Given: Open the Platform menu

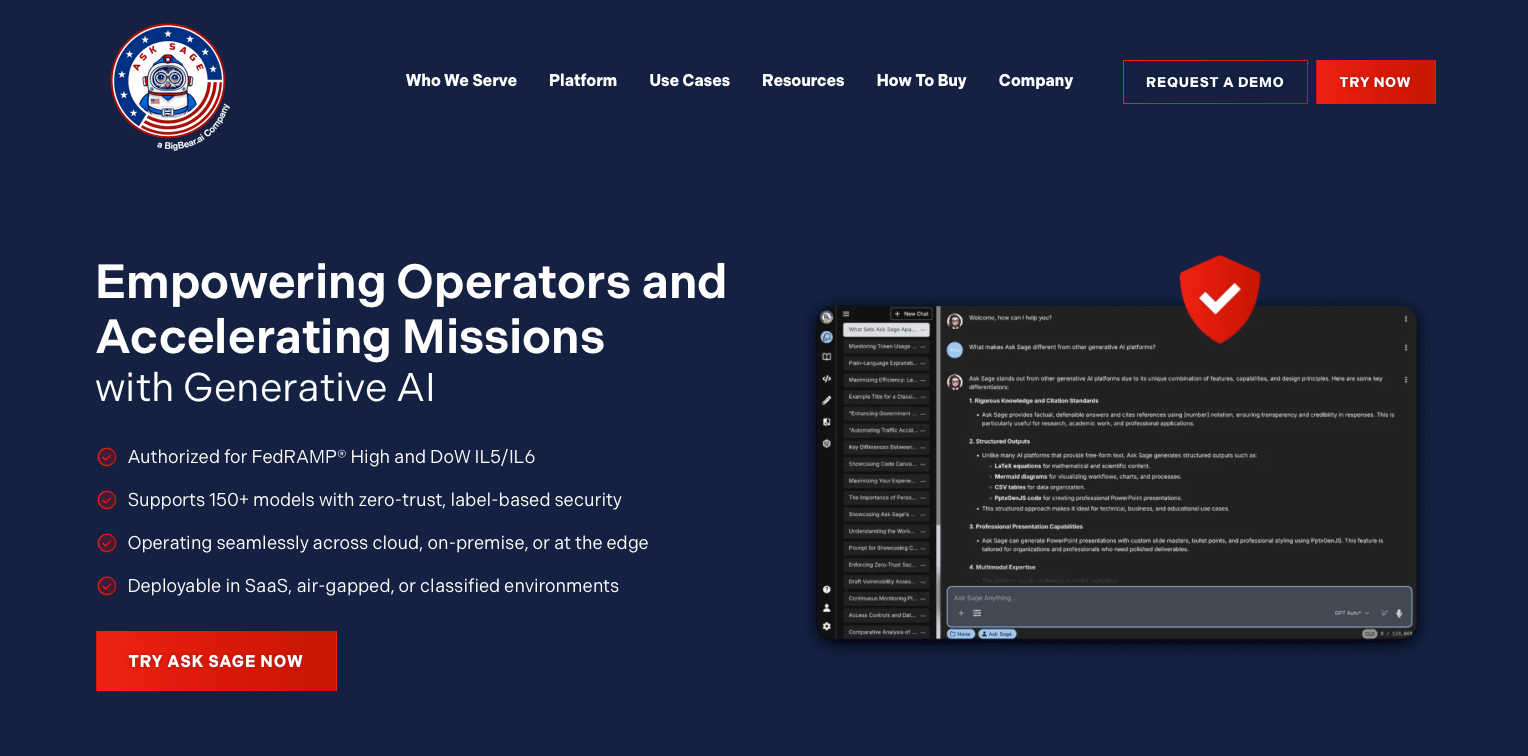Looking at the screenshot, I should [583, 81].
